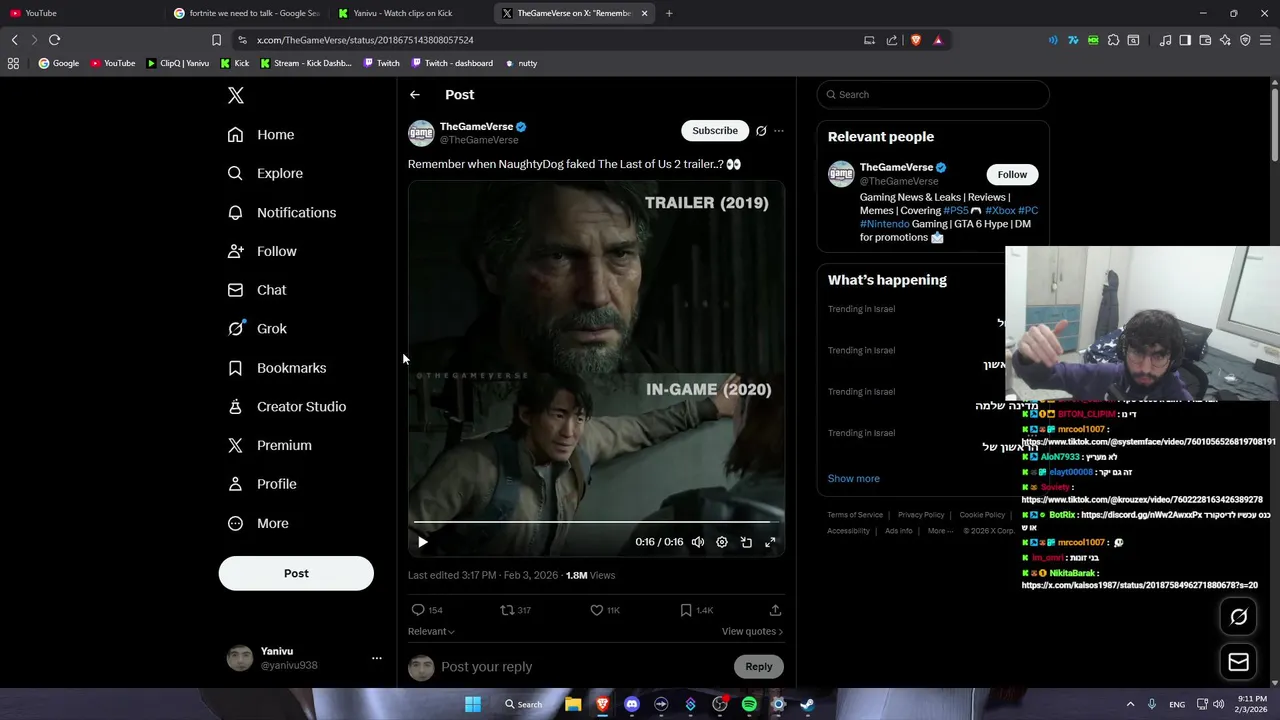Mute the video volume

tap(698, 542)
